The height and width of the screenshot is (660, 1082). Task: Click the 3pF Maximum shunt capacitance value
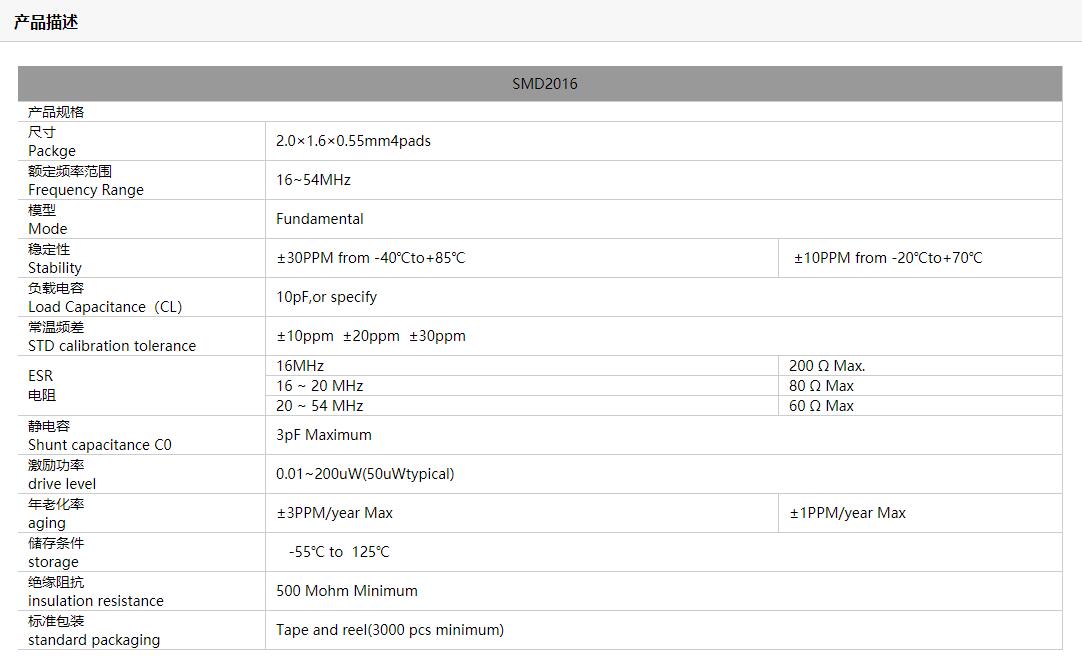[324, 435]
